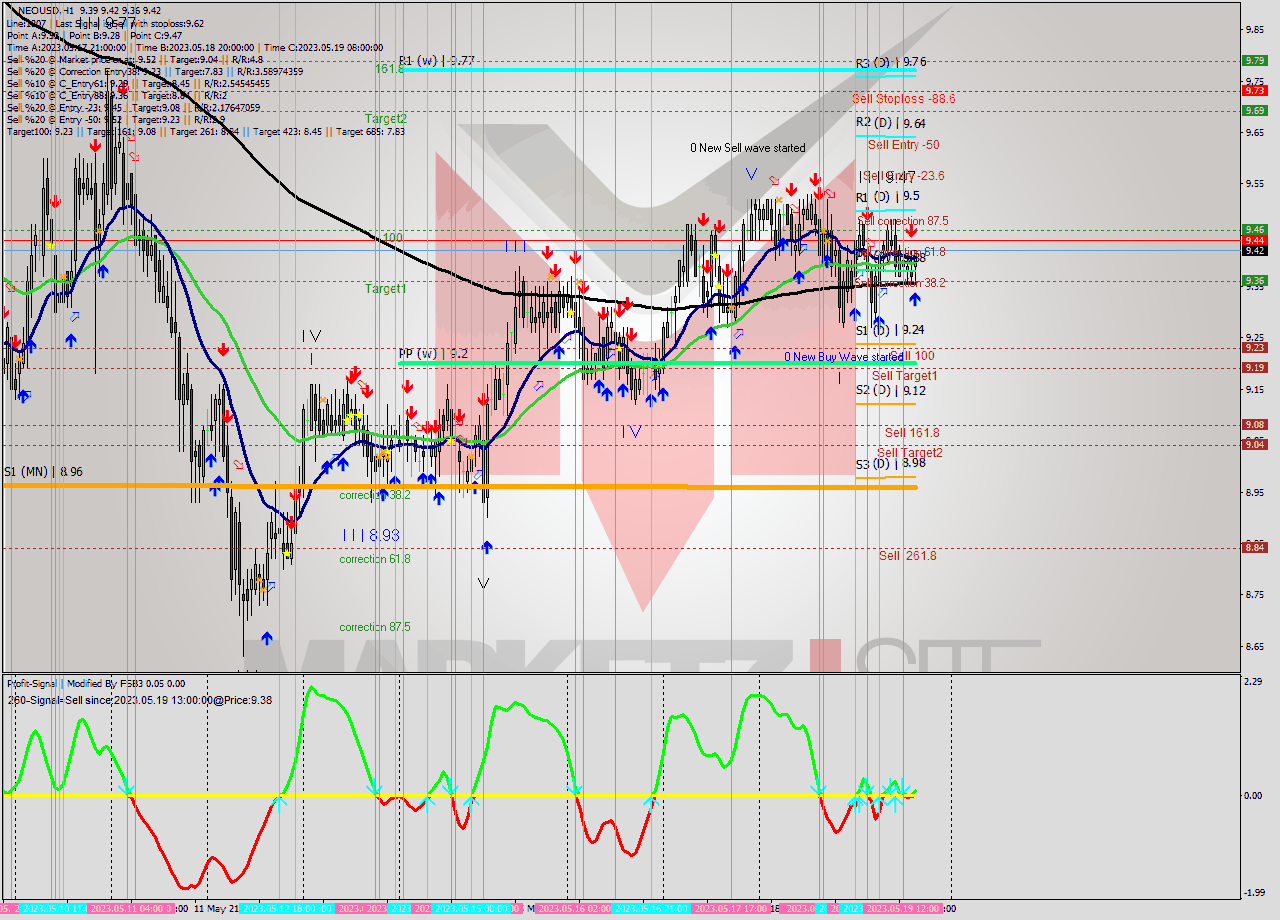Click the black 9.42 current price tag
Image resolution: width=1280 pixels, height=920 pixels.
(x=1255, y=251)
